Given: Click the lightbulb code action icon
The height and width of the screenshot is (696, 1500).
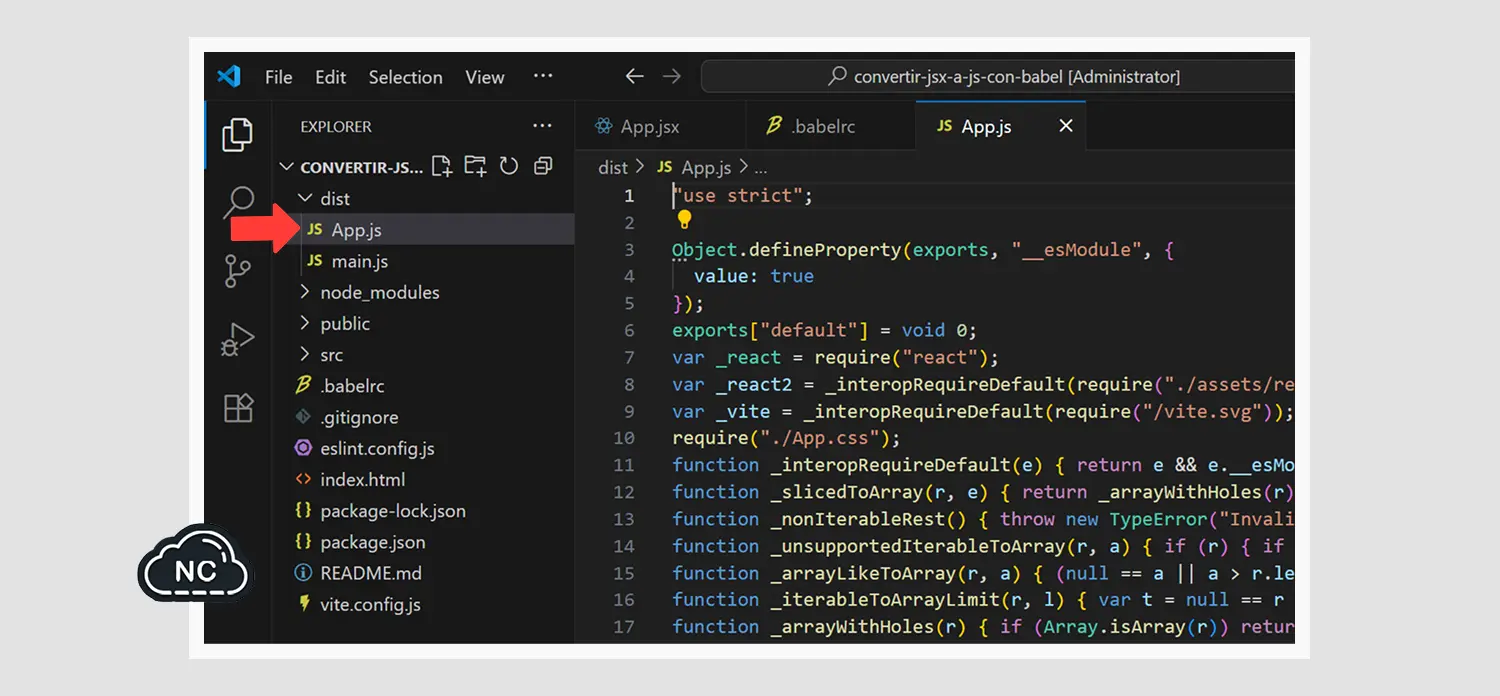Looking at the screenshot, I should pyautogui.click(x=684, y=220).
